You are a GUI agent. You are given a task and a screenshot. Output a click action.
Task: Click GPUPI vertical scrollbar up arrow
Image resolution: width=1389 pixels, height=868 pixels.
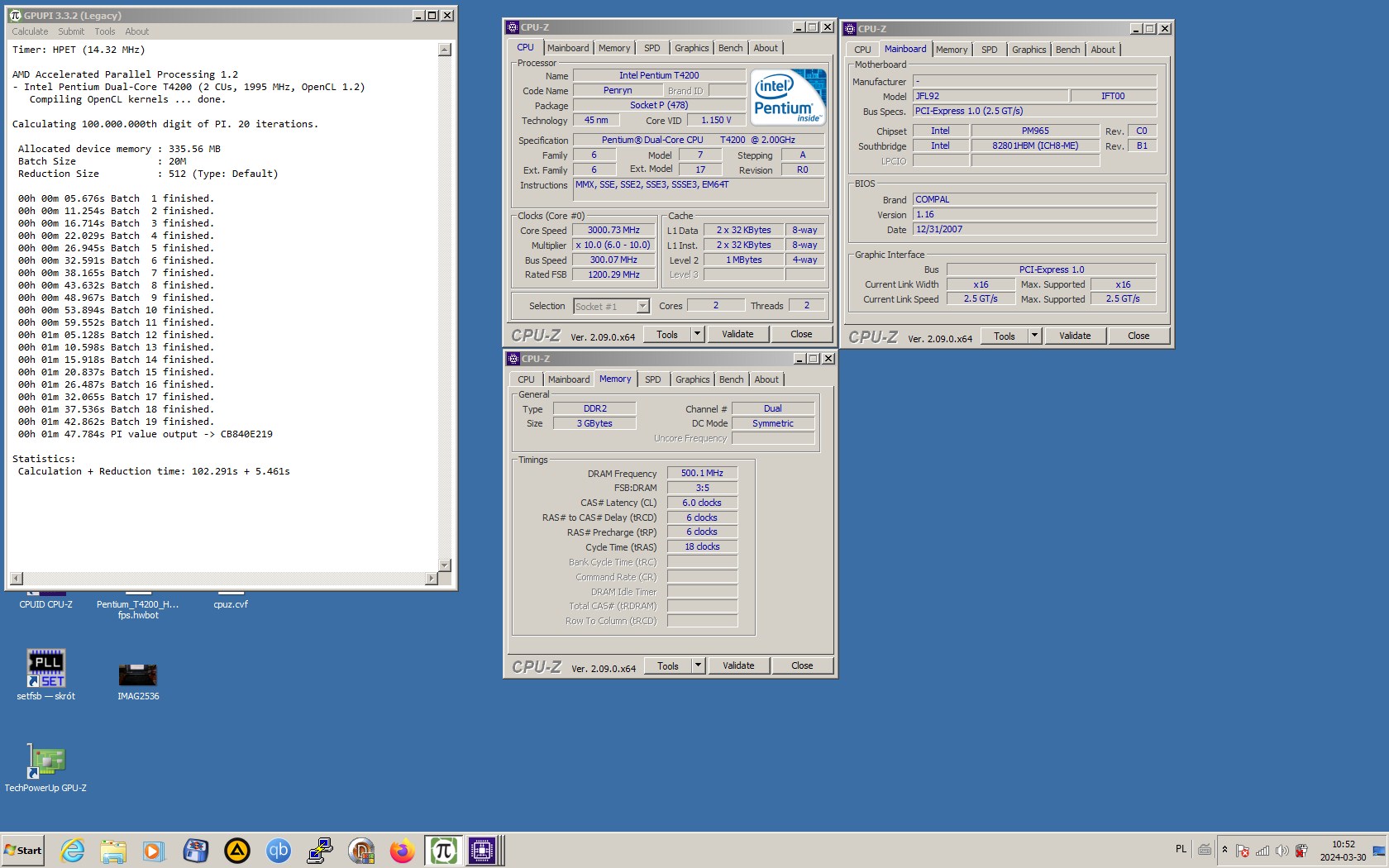coord(444,50)
